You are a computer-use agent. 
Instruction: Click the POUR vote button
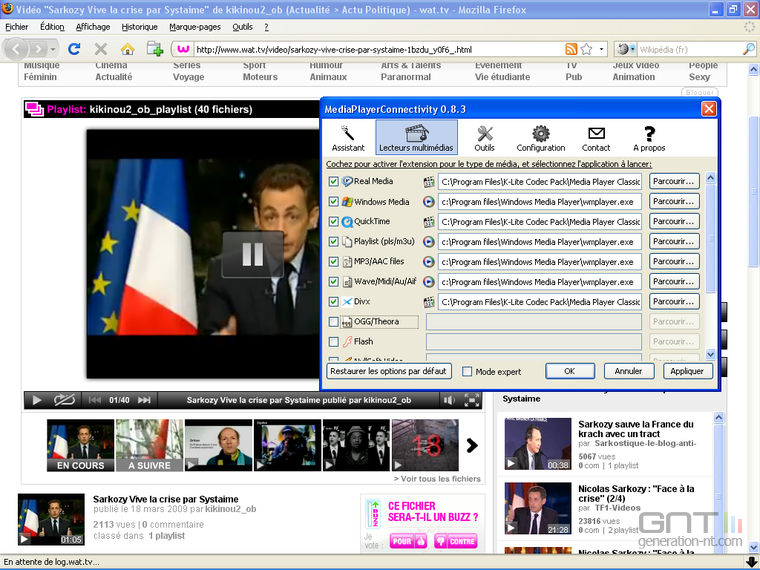click(408, 541)
